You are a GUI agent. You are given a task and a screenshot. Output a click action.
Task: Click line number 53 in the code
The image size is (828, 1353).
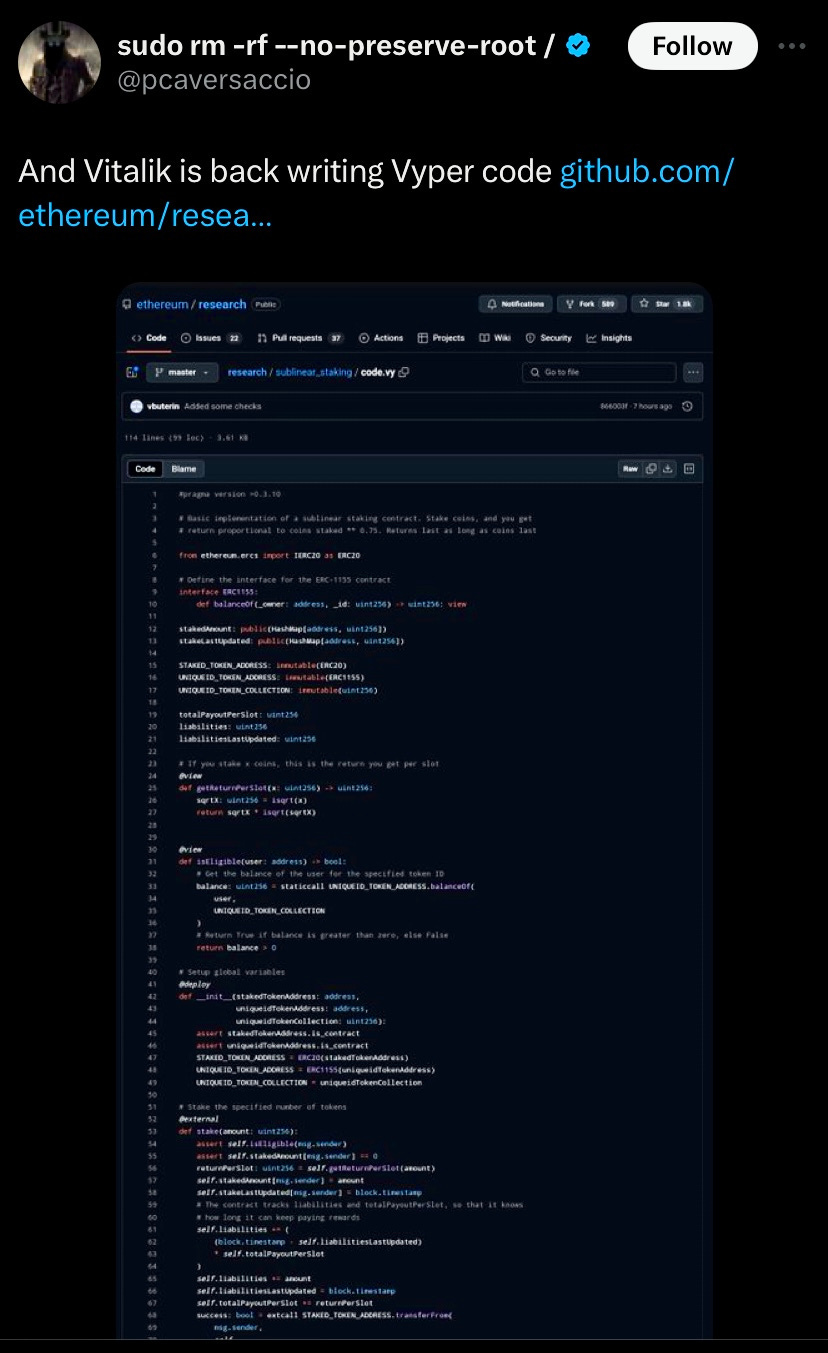153,1131
